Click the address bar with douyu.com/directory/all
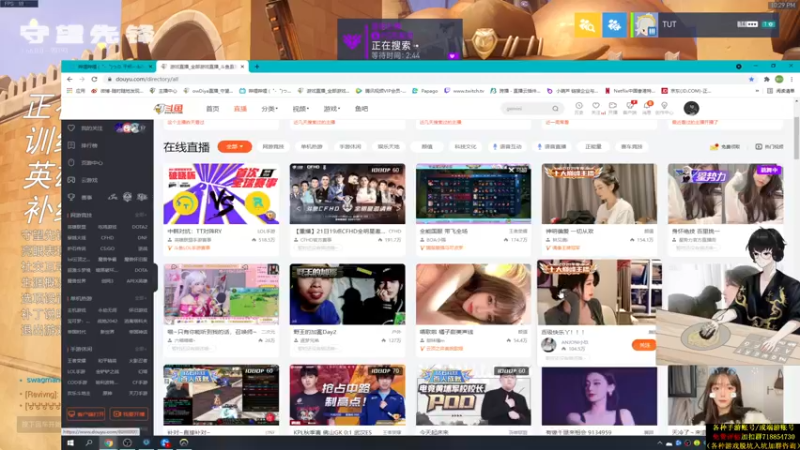800x450 pixels. 423,79
